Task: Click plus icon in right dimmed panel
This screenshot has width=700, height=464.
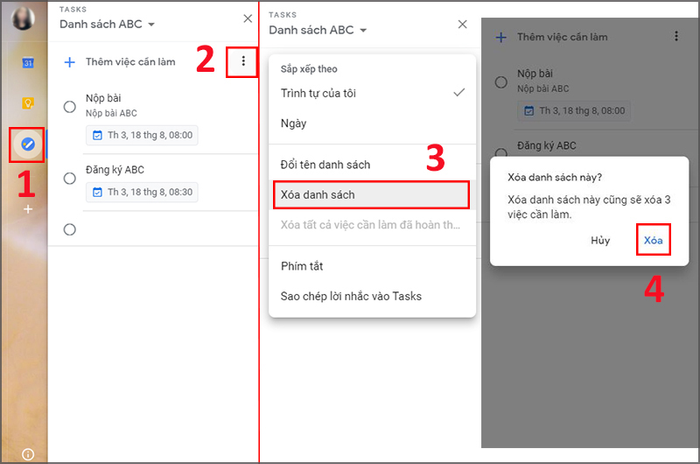Action: pyautogui.click(x=501, y=38)
